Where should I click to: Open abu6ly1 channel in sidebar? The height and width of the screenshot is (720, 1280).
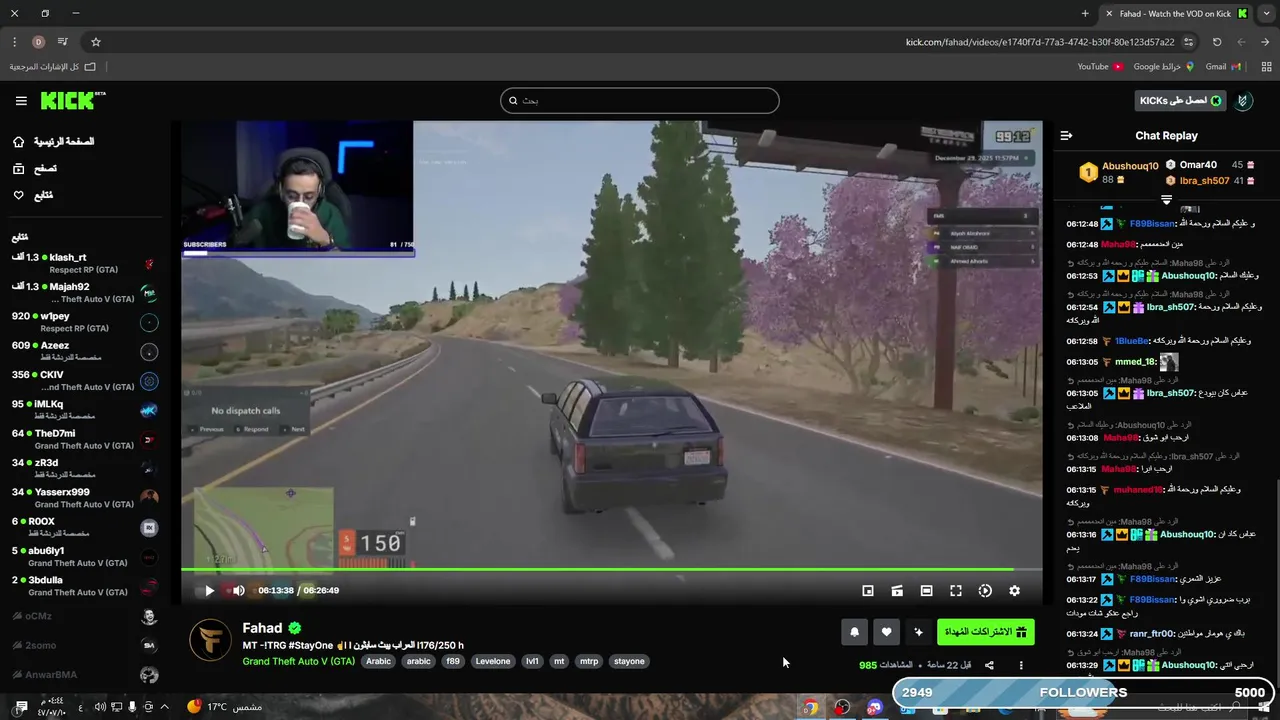[84, 557]
